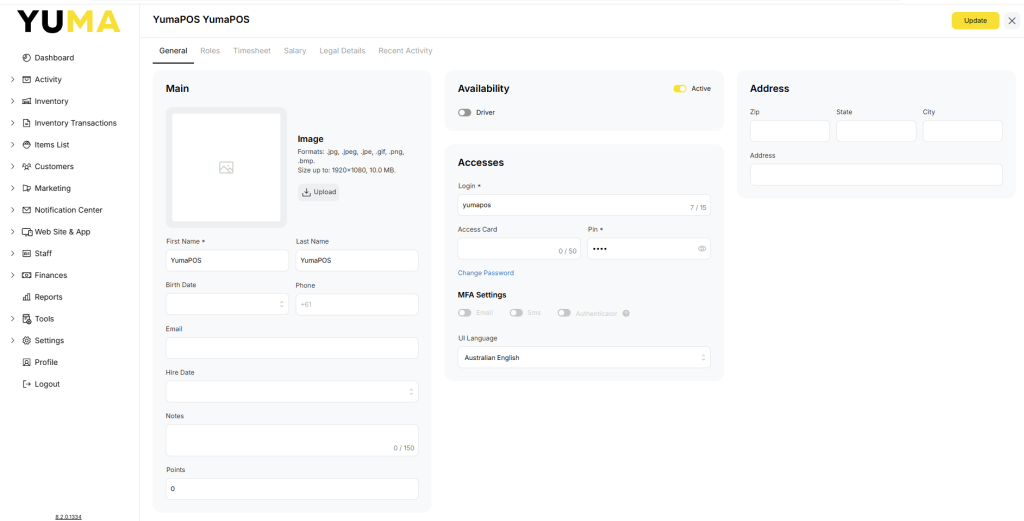Click the City input field
Viewport: 1024px width, 521px height.
click(x=963, y=131)
